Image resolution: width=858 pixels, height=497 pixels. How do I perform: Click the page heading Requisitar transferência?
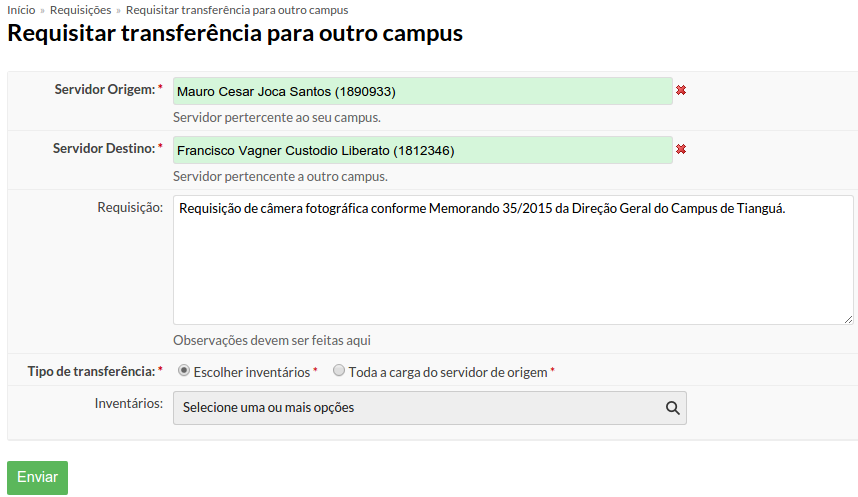[235, 33]
